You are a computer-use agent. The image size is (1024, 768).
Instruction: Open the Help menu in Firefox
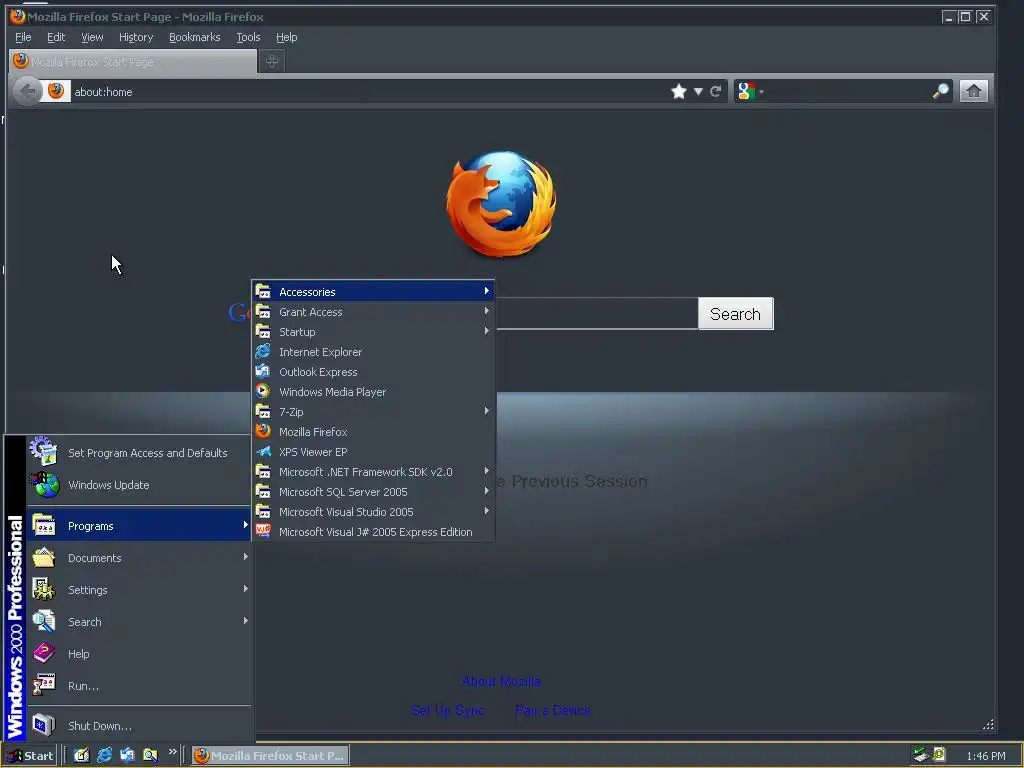pyautogui.click(x=286, y=37)
